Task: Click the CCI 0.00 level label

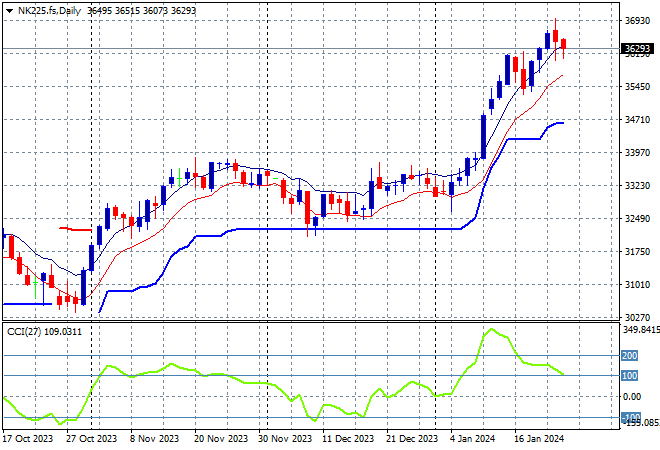Action: point(632,397)
